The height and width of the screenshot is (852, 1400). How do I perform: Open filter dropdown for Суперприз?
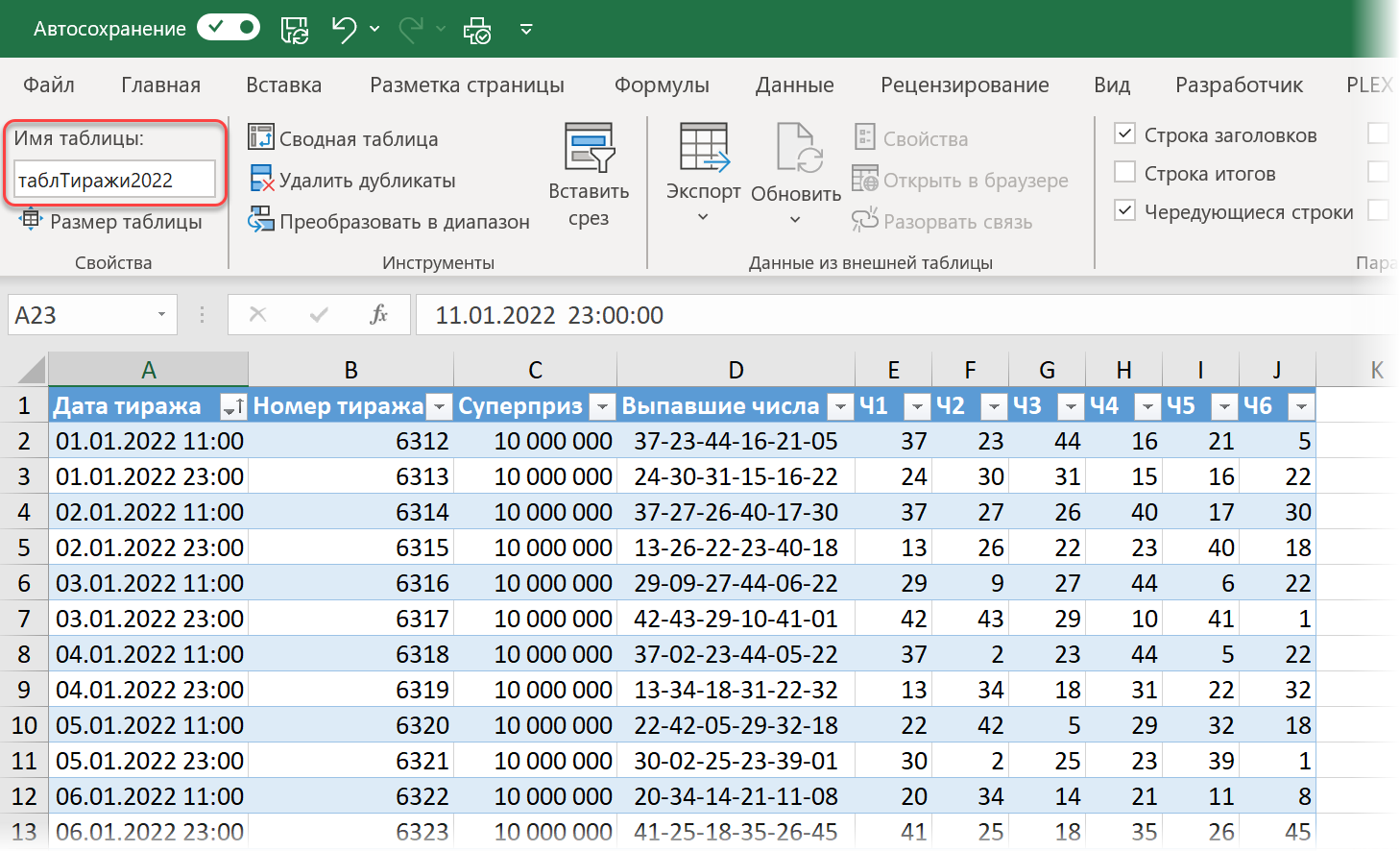(x=602, y=407)
